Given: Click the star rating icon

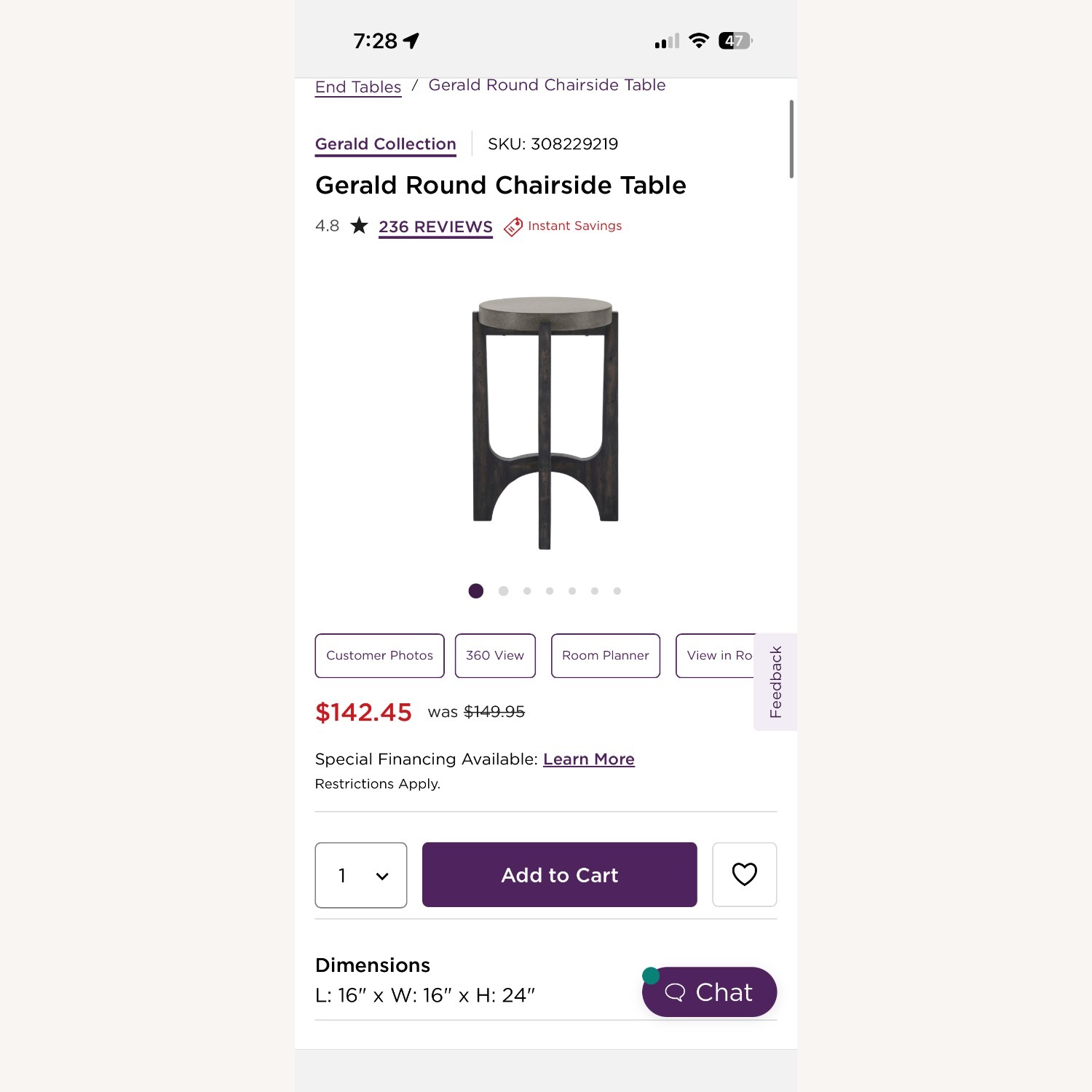Looking at the screenshot, I should 359,226.
